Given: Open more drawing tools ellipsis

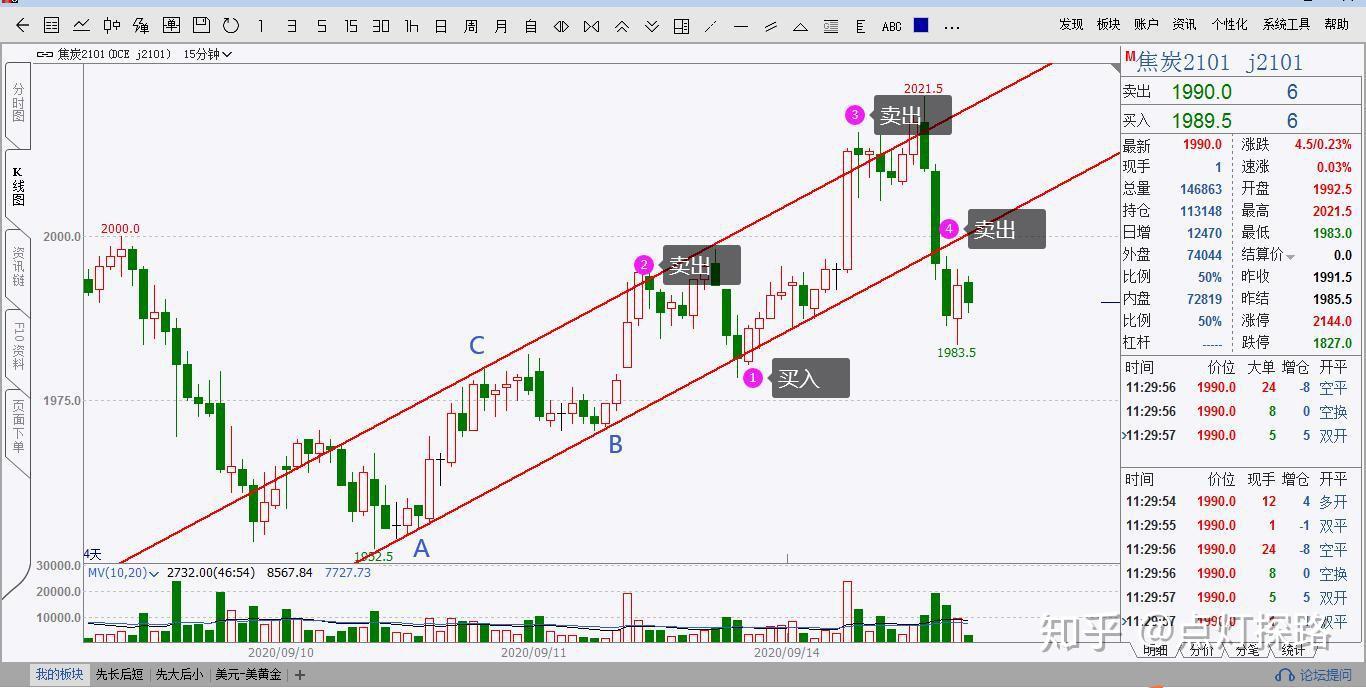Looking at the screenshot, I should [x=952, y=27].
